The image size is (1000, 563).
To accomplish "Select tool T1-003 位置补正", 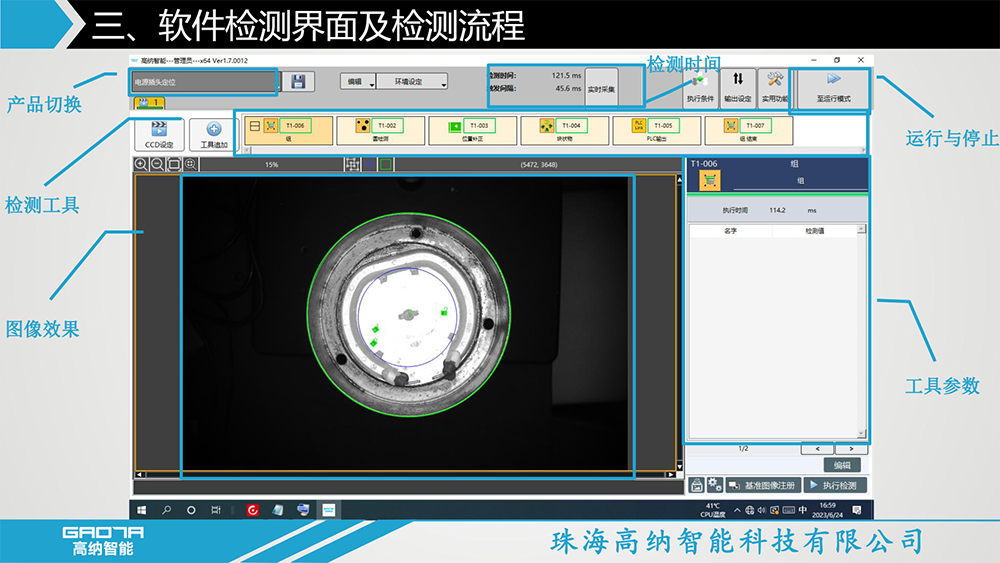I will [x=473, y=130].
